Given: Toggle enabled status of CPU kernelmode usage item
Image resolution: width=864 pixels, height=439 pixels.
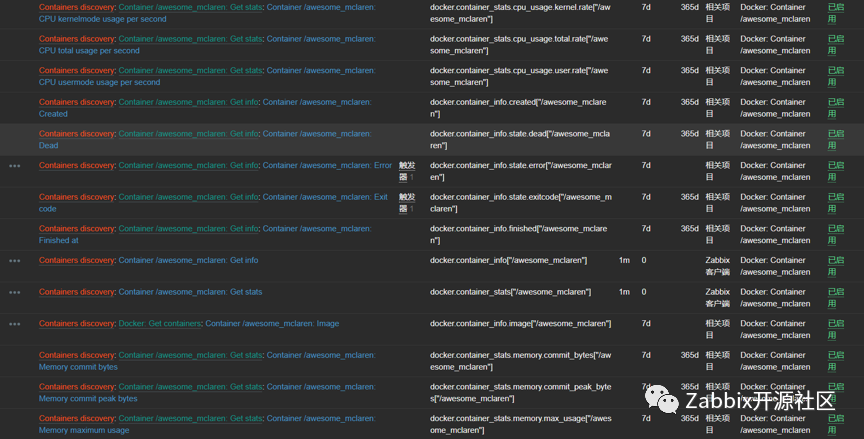Looking at the screenshot, I should click(836, 13).
